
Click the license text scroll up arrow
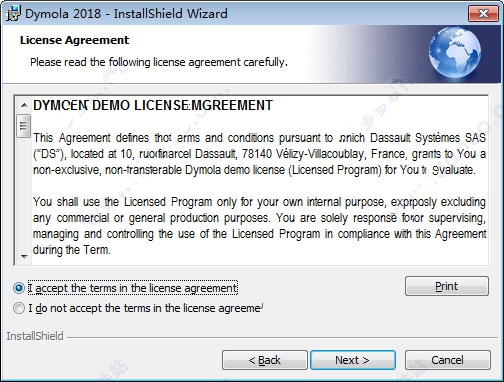point(24,106)
